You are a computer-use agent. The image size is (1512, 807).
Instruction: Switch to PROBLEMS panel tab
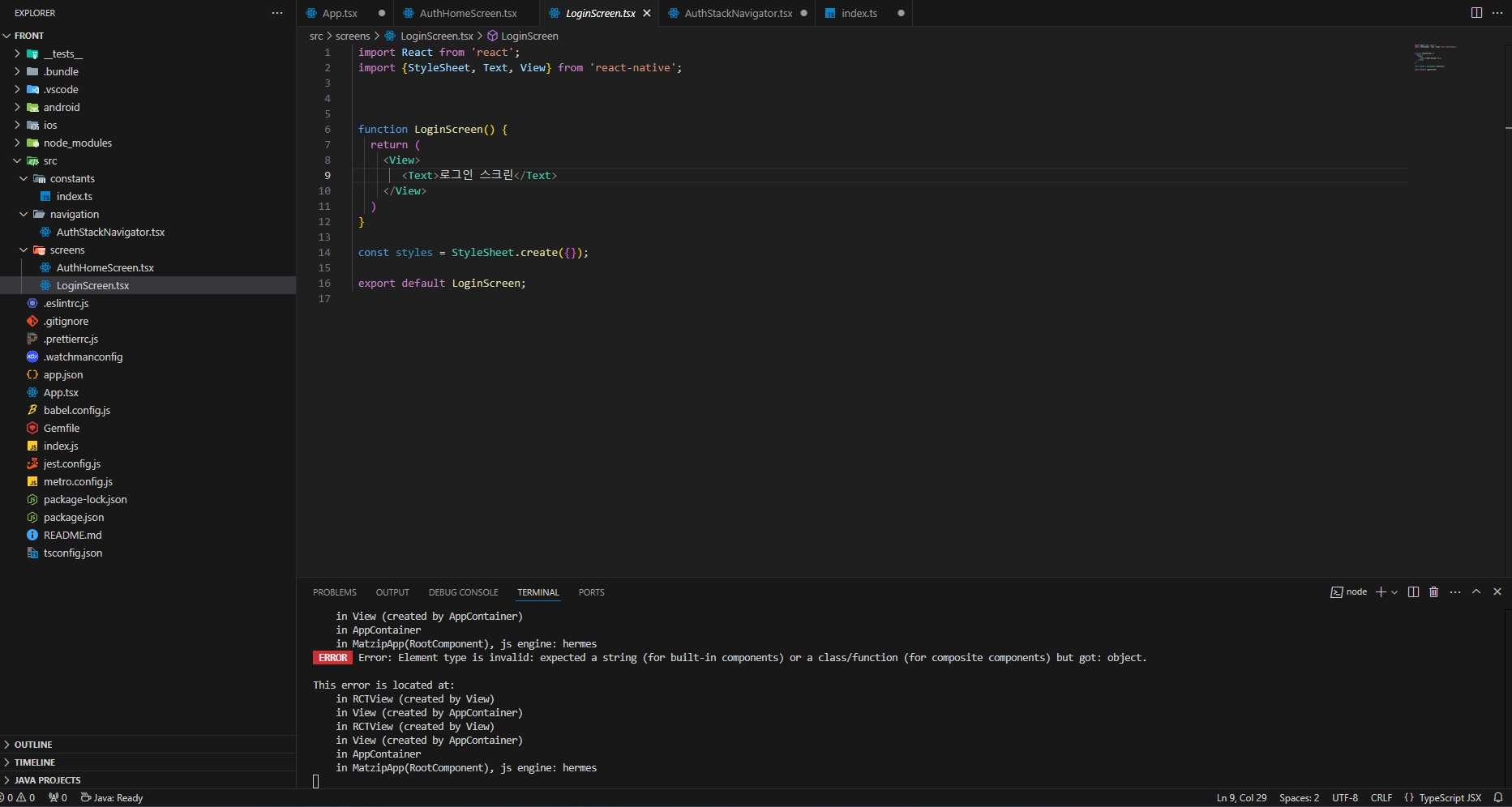(x=335, y=592)
